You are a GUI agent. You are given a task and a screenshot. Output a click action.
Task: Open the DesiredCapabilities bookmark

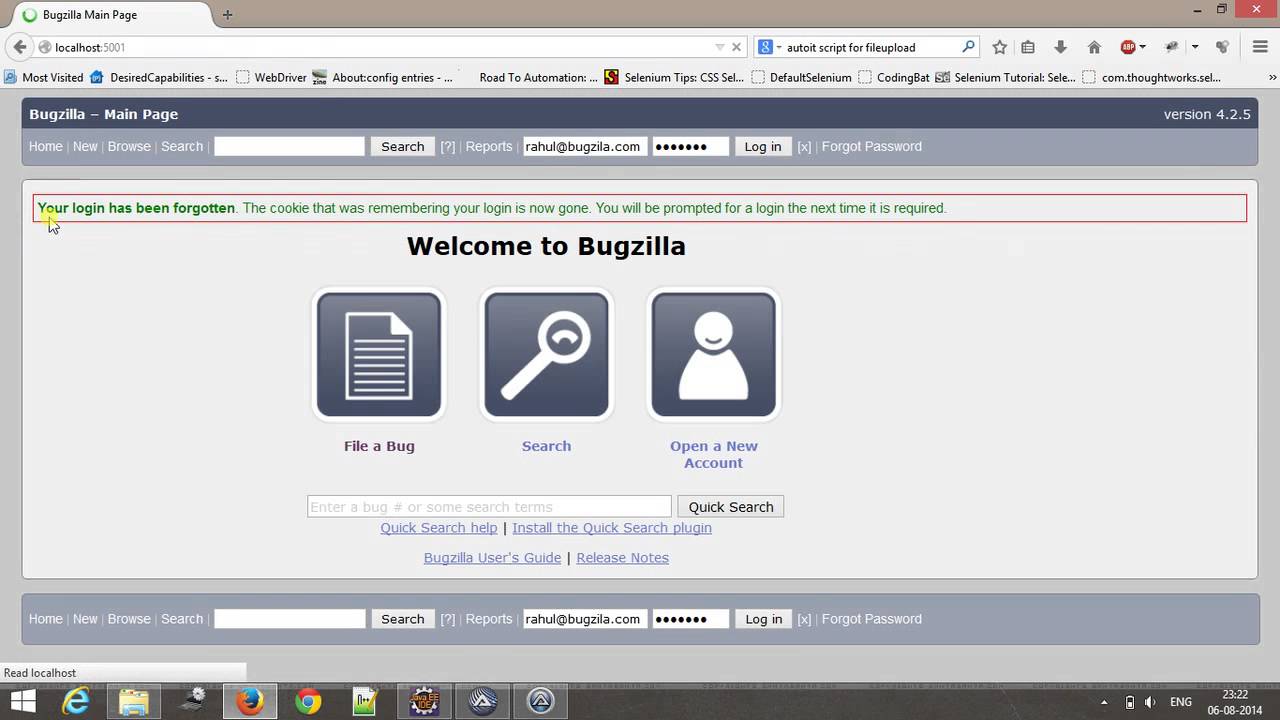[159, 77]
